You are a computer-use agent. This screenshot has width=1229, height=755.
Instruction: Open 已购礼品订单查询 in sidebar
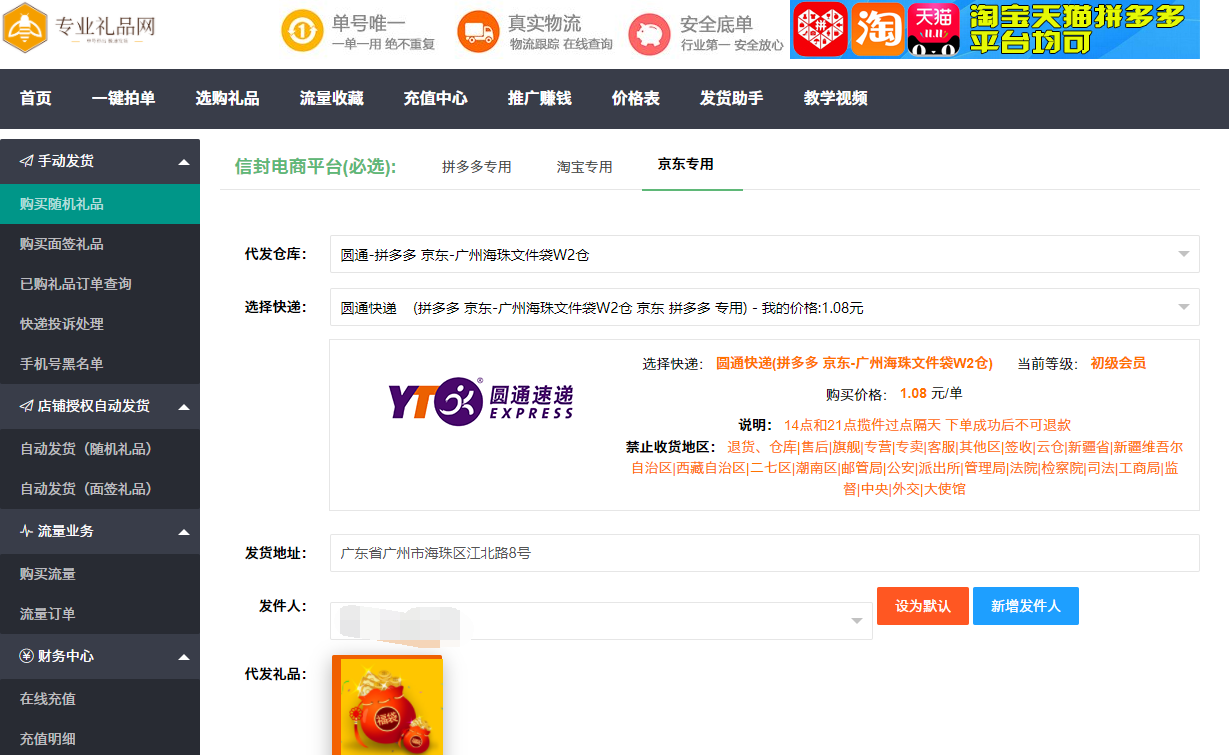pos(100,284)
